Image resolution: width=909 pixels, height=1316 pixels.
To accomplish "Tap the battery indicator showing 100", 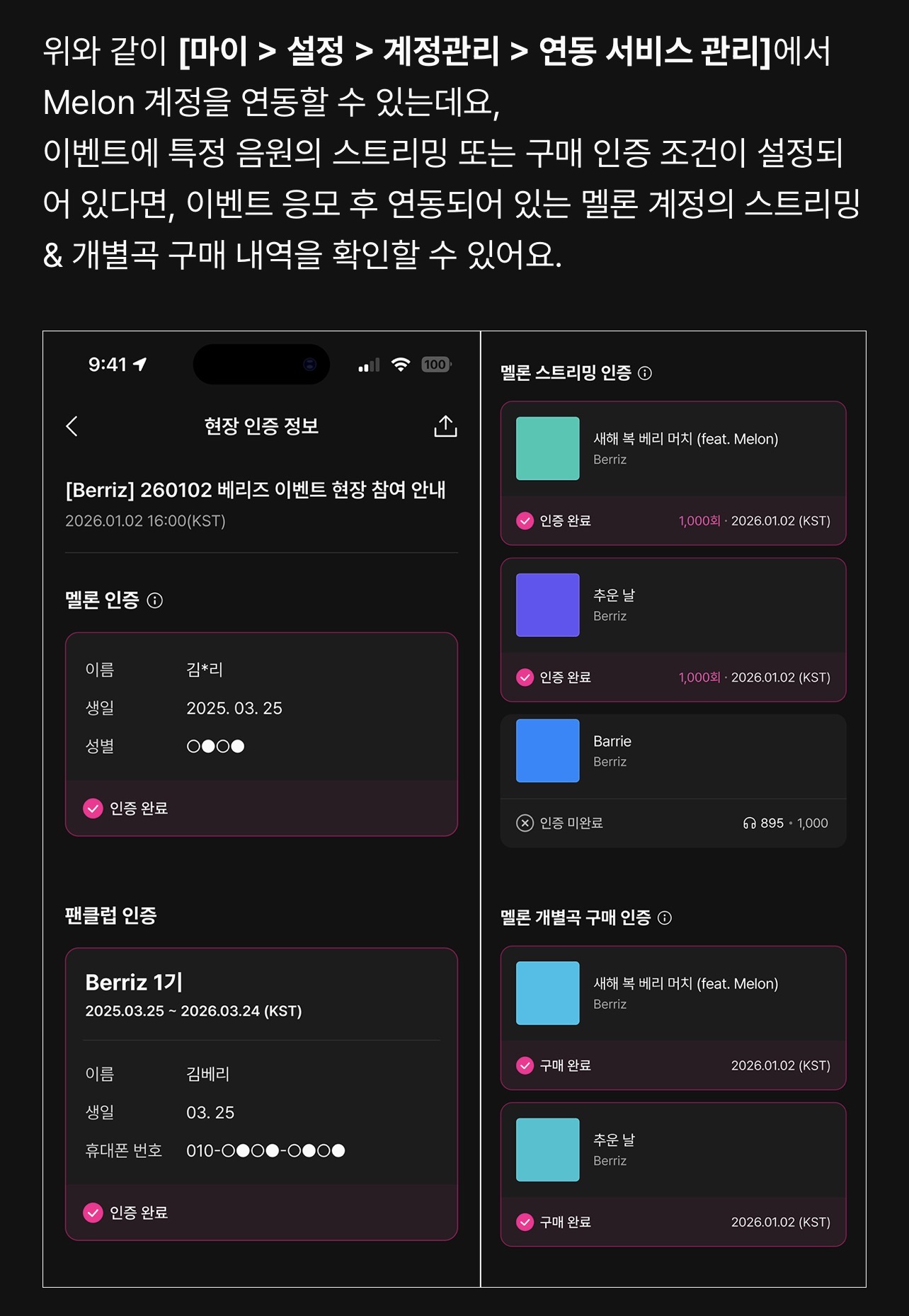I will (436, 365).
